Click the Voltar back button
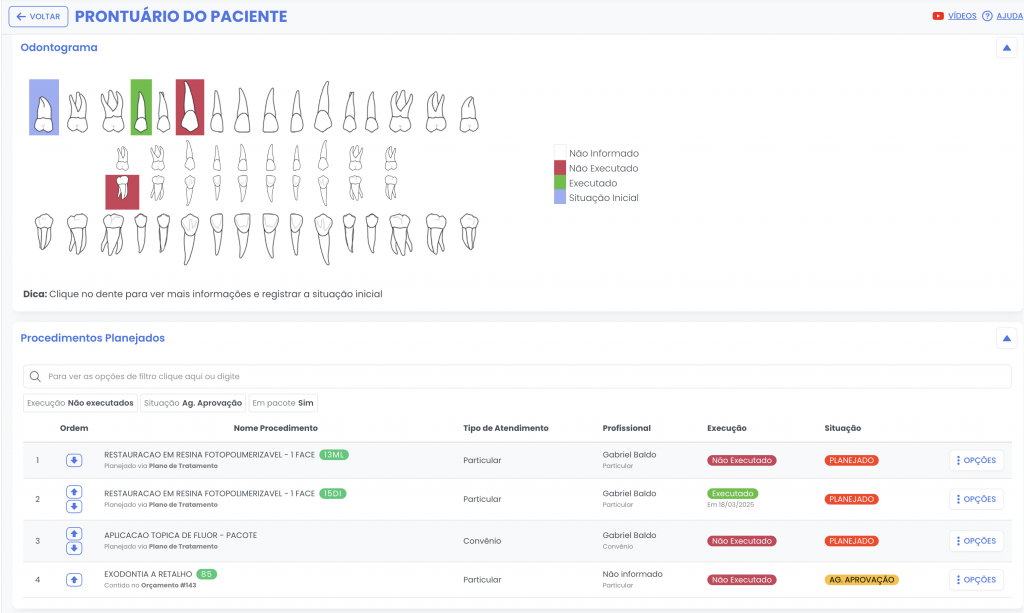This screenshot has width=1024, height=613. (38, 16)
